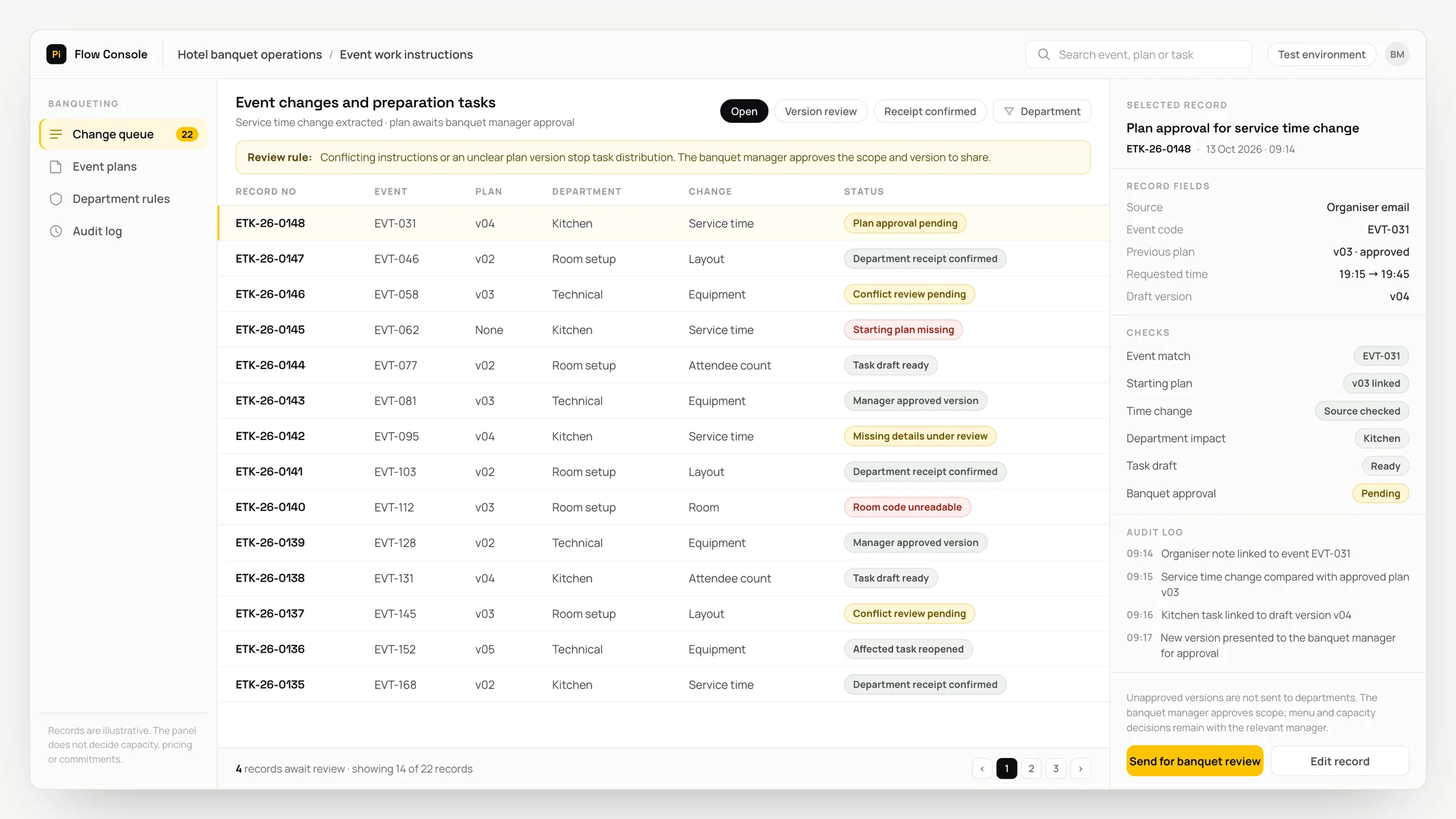Screen dimensions: 1456x819
Task: Go to previous page arrow
Action: click(982, 769)
